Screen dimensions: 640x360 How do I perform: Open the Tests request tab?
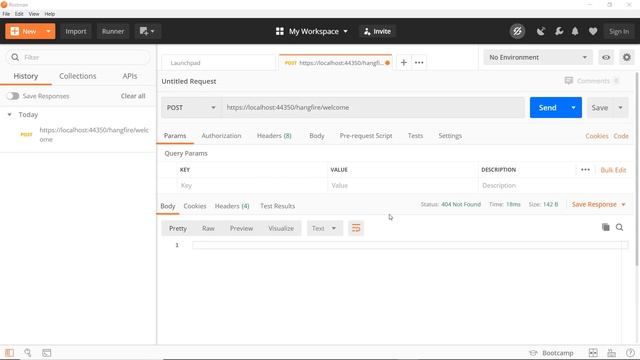[x=415, y=136]
